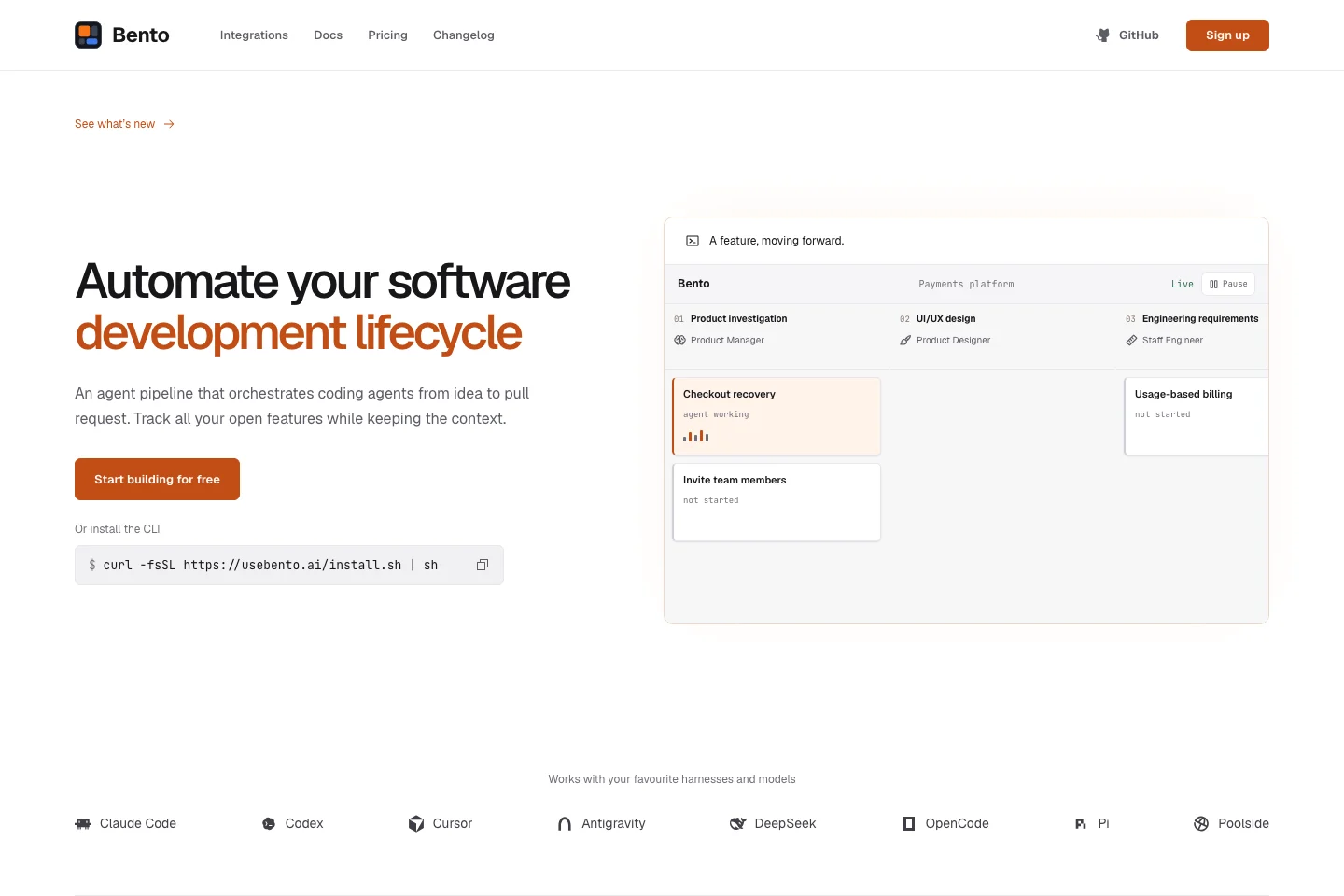Open the Docs nav link
This screenshot has height=896, width=1344.
coord(329,35)
